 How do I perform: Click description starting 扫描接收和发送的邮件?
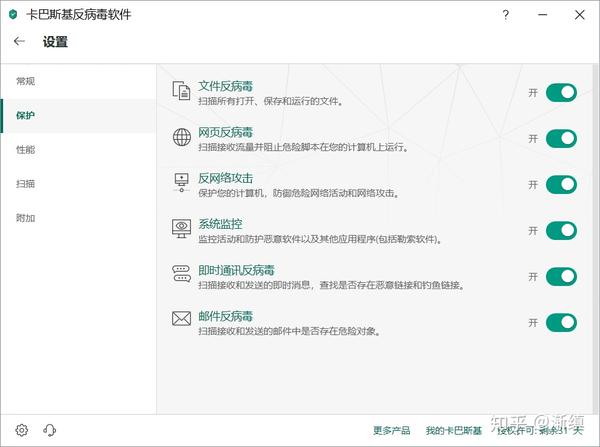(290, 331)
